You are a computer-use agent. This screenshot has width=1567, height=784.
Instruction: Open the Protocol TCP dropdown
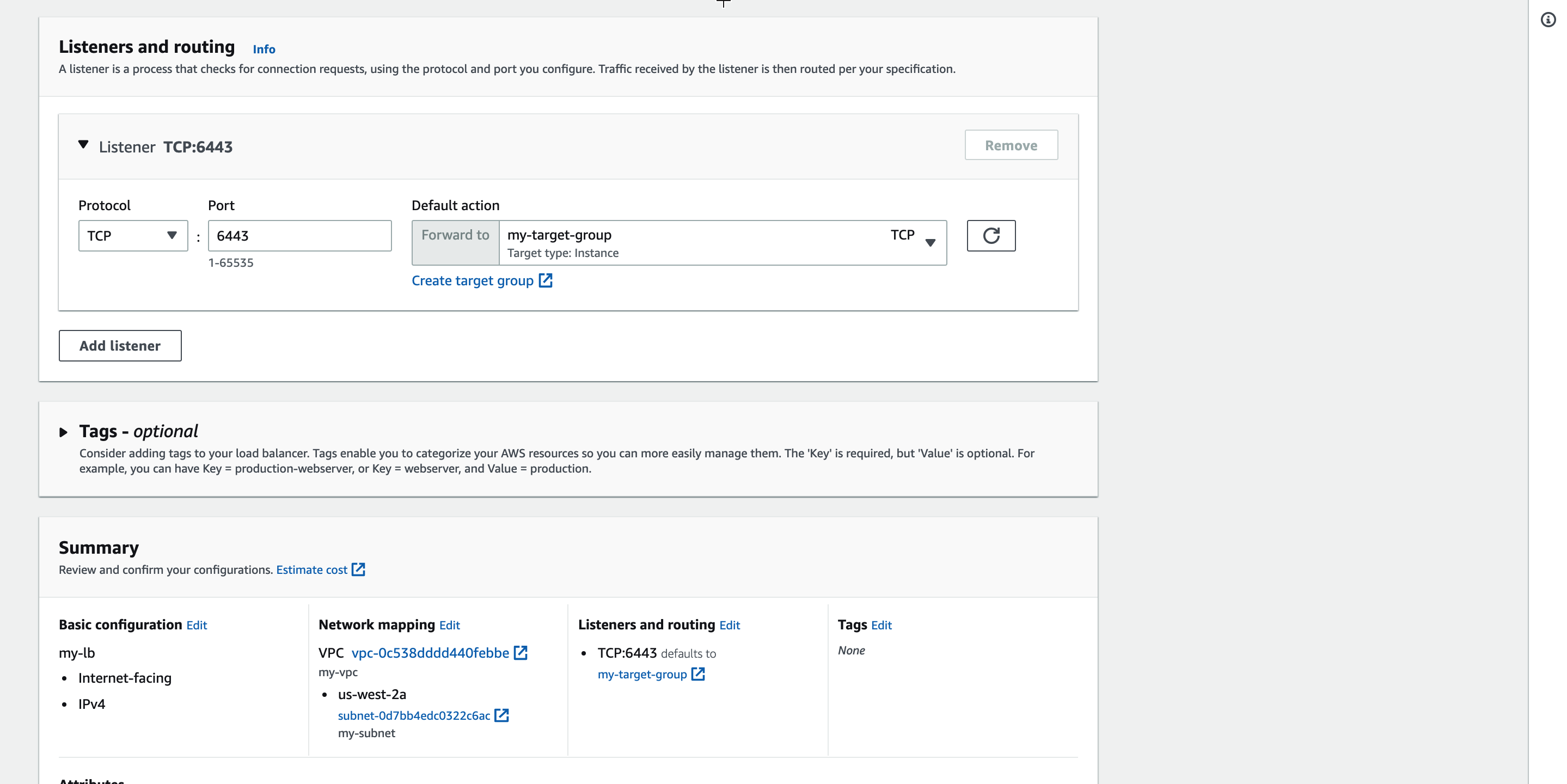coord(133,235)
